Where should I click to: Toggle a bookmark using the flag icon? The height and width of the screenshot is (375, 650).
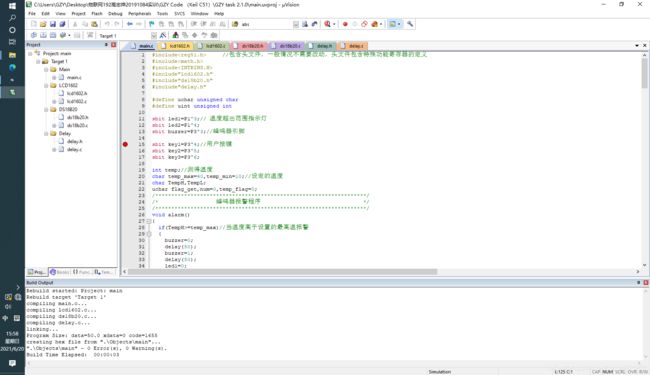point(151,24)
